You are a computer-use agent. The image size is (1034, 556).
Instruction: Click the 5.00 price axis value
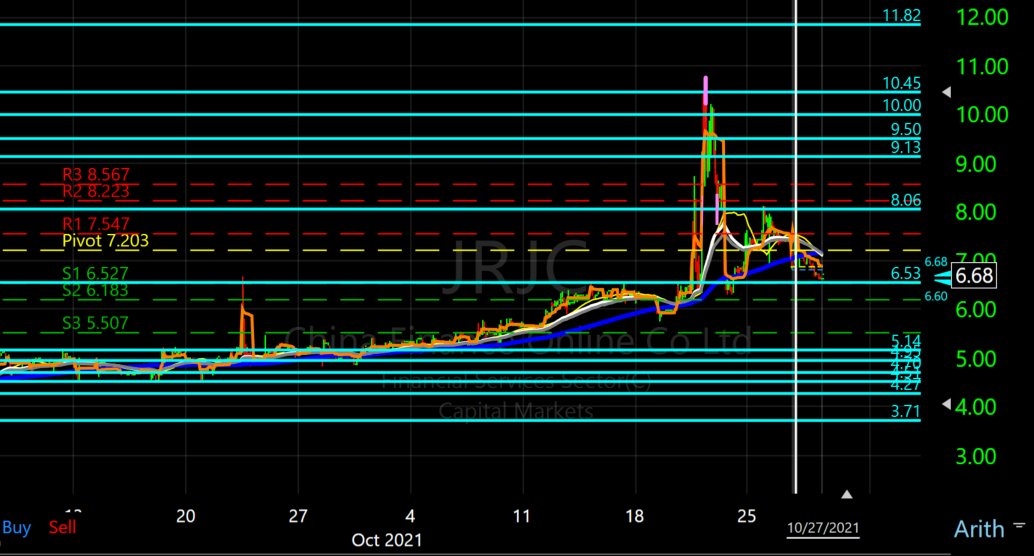(x=976, y=359)
